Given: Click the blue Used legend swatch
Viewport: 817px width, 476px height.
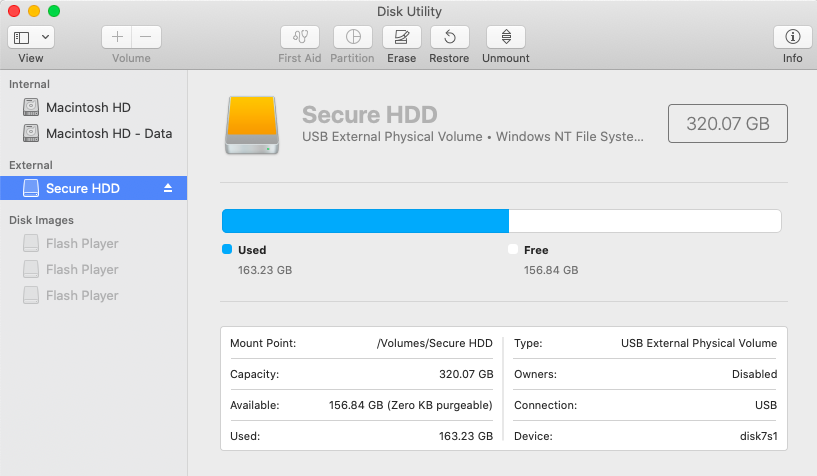Looking at the screenshot, I should [227, 249].
